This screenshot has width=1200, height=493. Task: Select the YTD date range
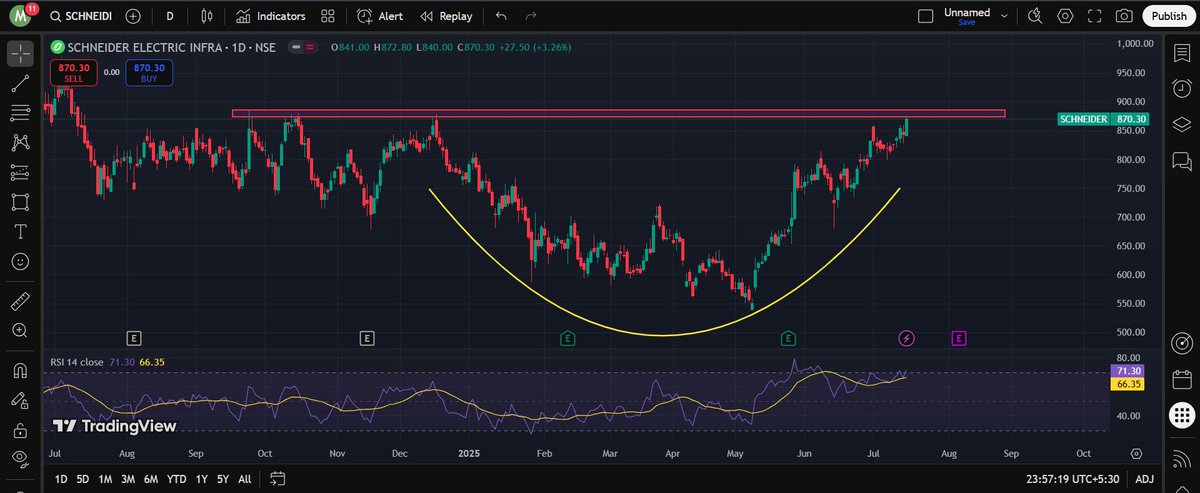[176, 480]
